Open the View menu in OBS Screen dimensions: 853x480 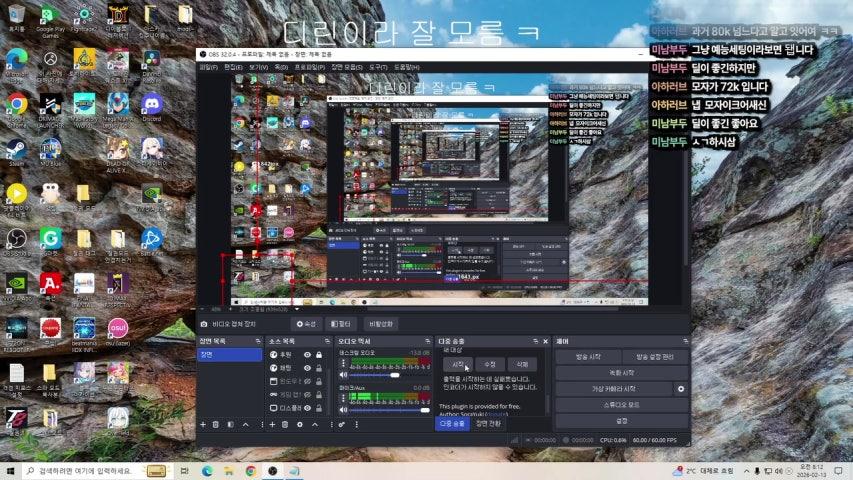click(258, 67)
